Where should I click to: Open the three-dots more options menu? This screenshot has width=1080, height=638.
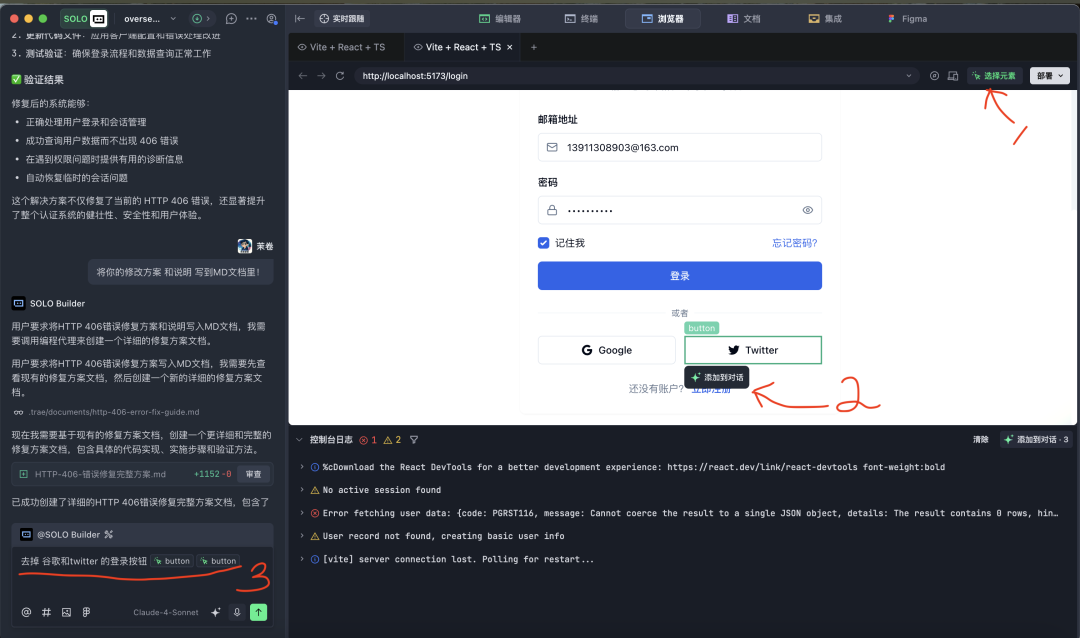point(251,19)
